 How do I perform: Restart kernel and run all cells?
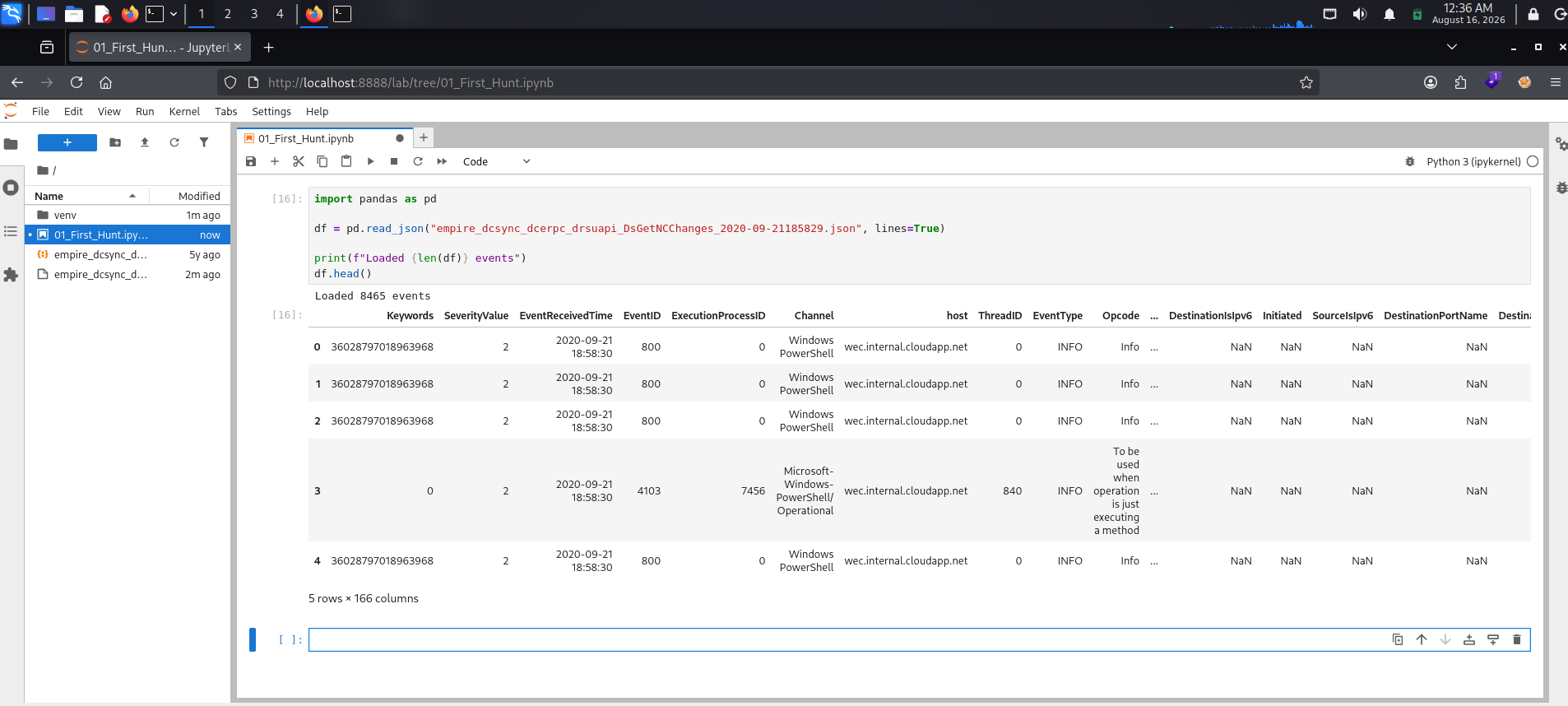point(442,161)
